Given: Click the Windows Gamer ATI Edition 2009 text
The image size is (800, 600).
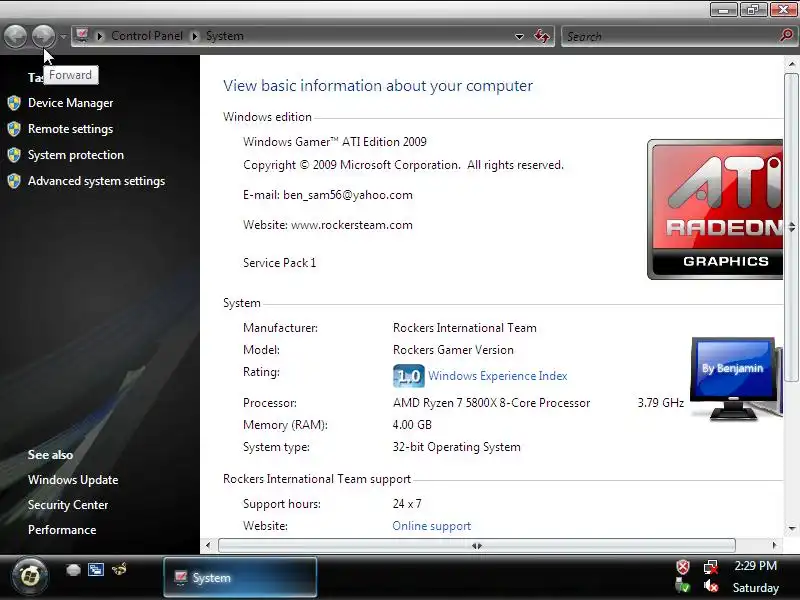Looking at the screenshot, I should tap(335, 142).
